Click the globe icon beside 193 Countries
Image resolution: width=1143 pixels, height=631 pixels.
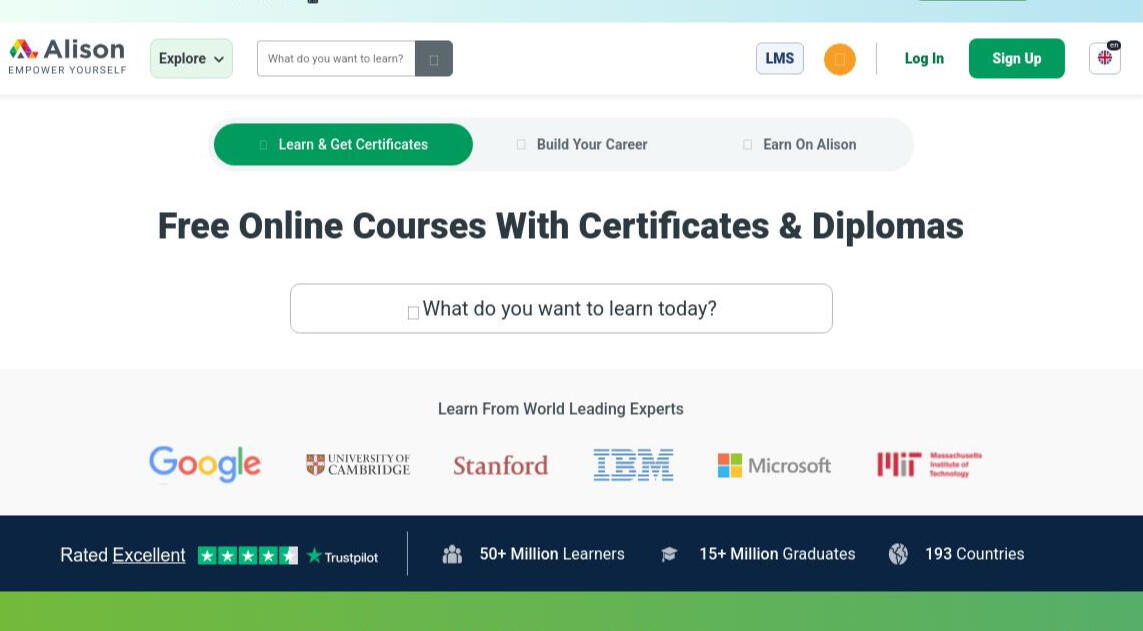coord(898,554)
